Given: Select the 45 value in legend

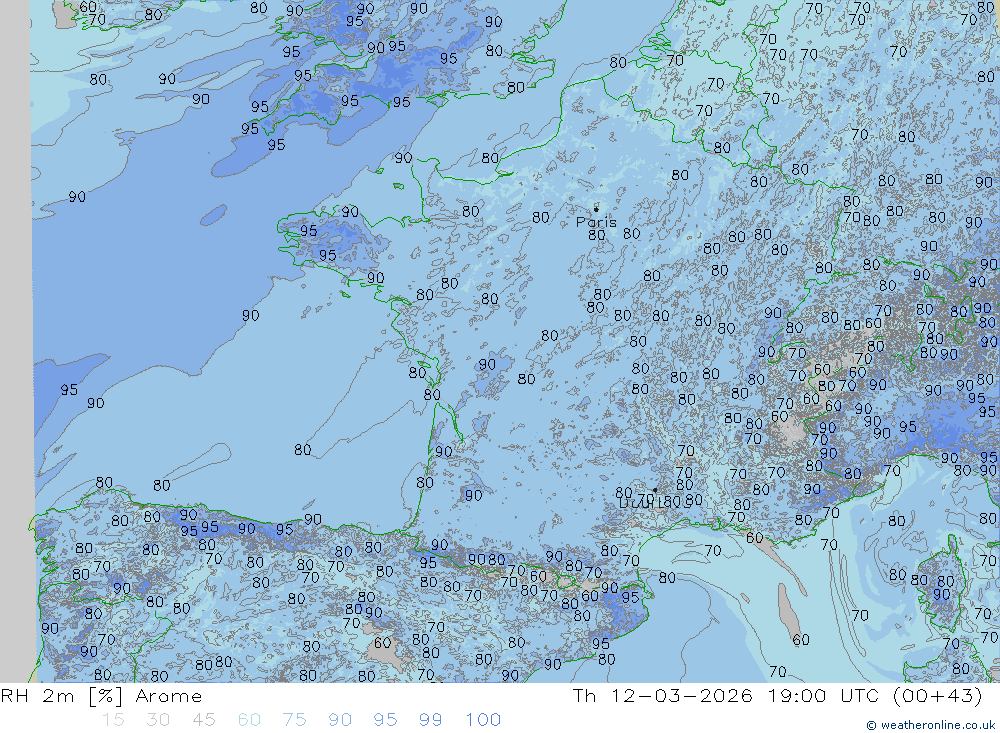Looking at the screenshot, I should [203, 719].
